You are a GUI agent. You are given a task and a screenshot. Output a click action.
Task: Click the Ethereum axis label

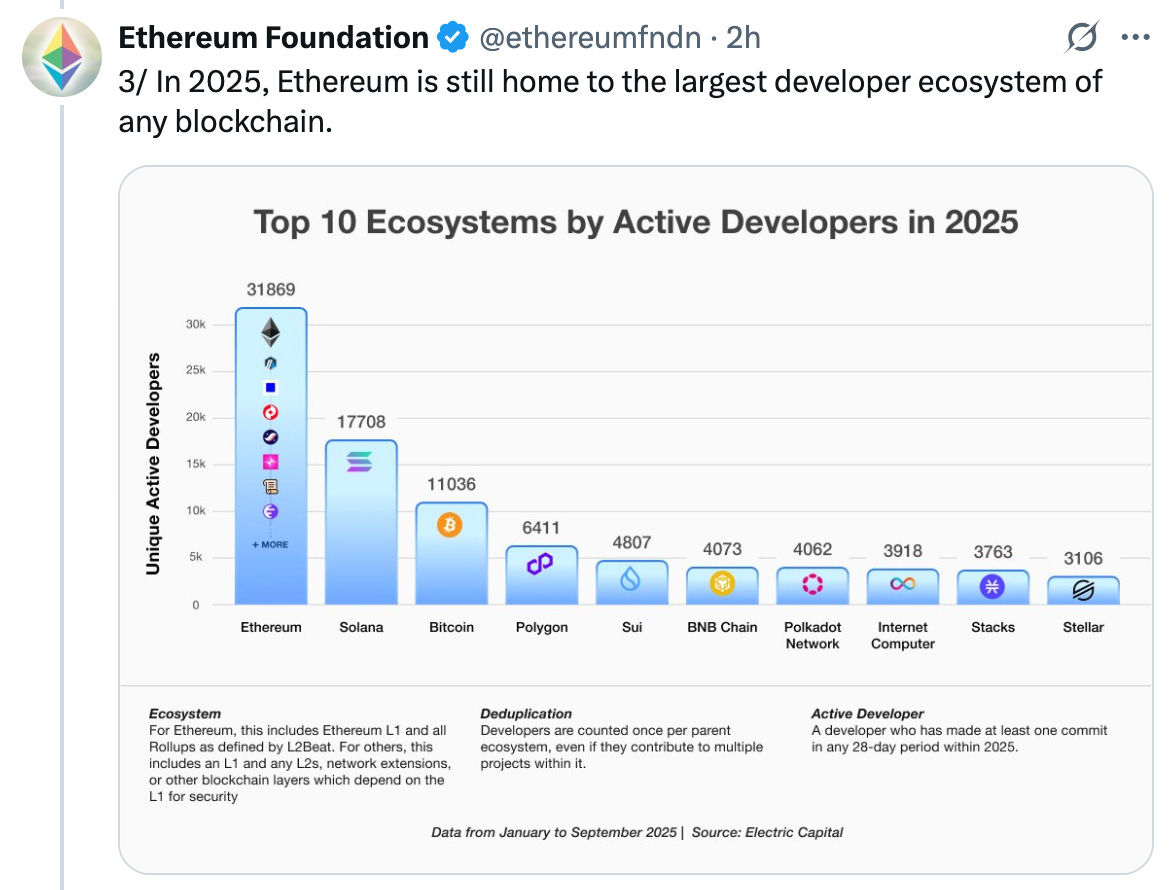point(271,627)
